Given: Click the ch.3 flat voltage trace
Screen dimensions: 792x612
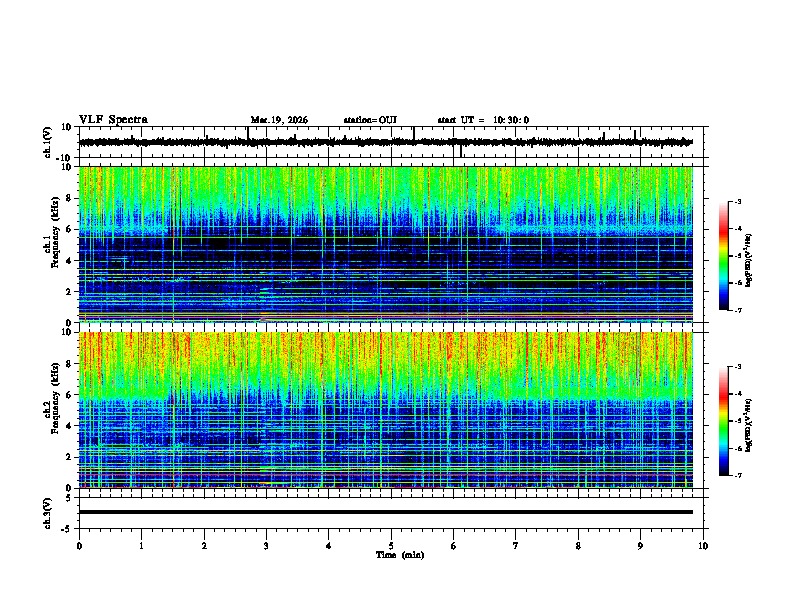Looking at the screenshot, I should click(386, 512).
